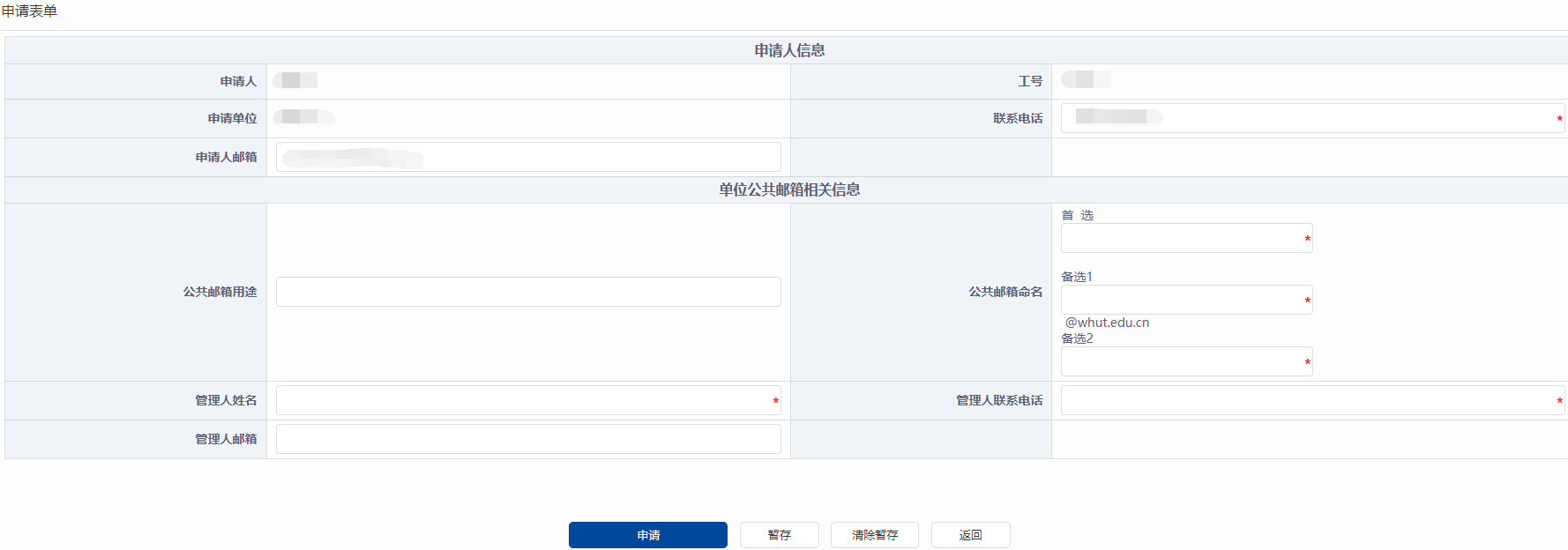Click into the 管理人邮箱 field

click(527, 439)
